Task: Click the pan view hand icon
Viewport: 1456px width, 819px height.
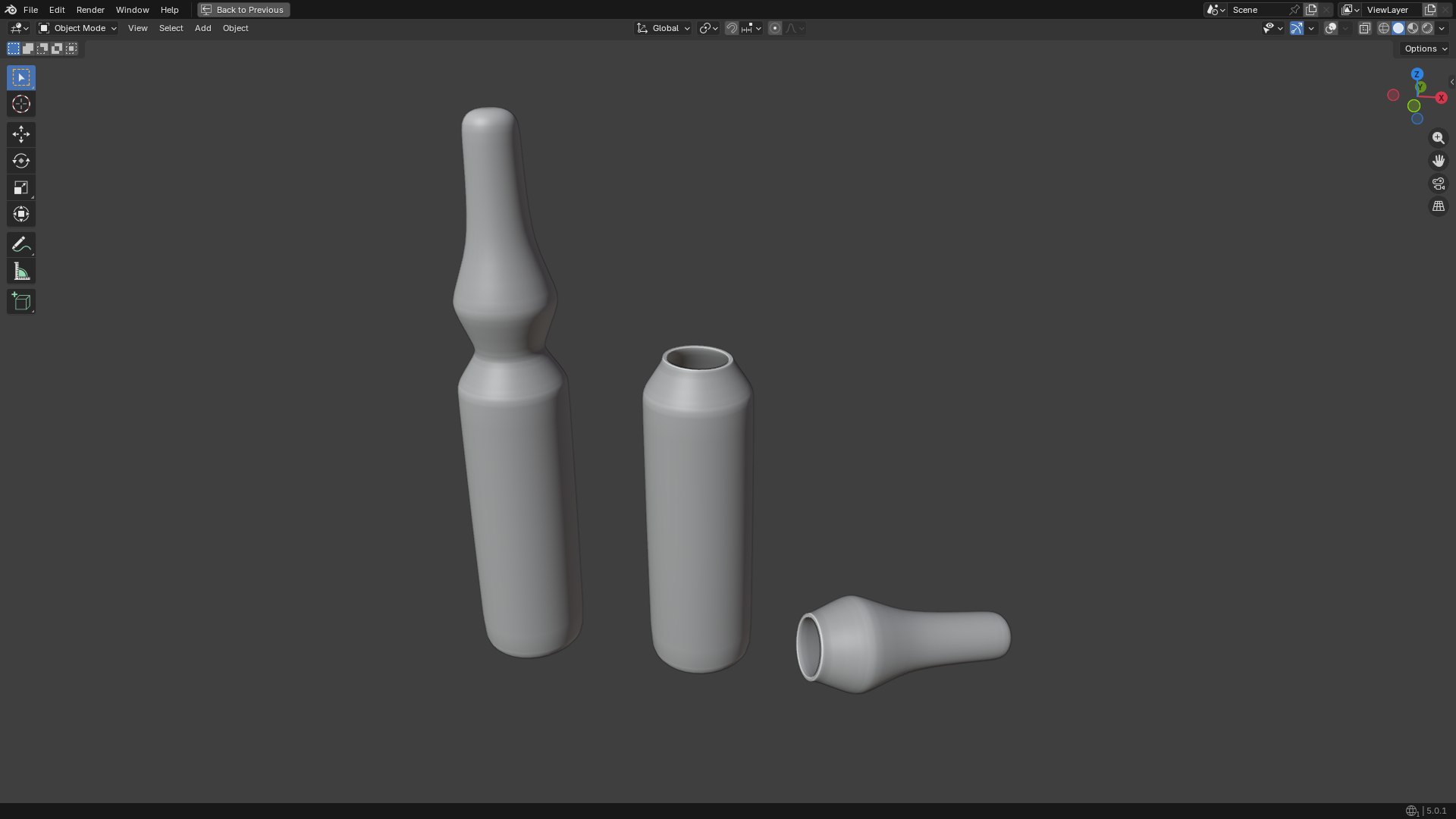Action: [x=1438, y=161]
